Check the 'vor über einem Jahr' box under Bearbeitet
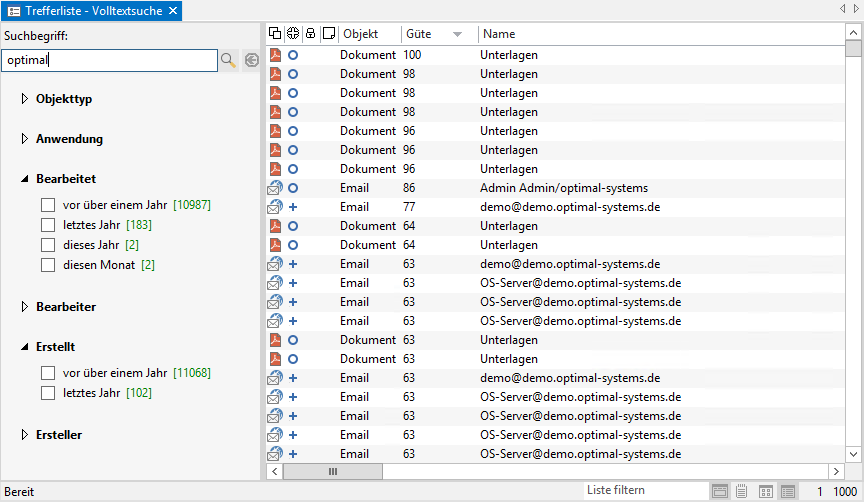 (x=48, y=205)
